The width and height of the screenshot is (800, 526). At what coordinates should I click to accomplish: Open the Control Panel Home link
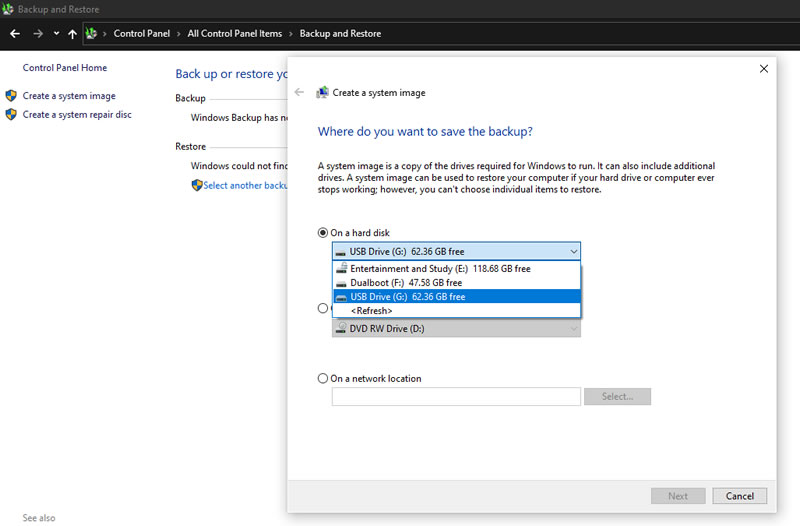(65, 68)
